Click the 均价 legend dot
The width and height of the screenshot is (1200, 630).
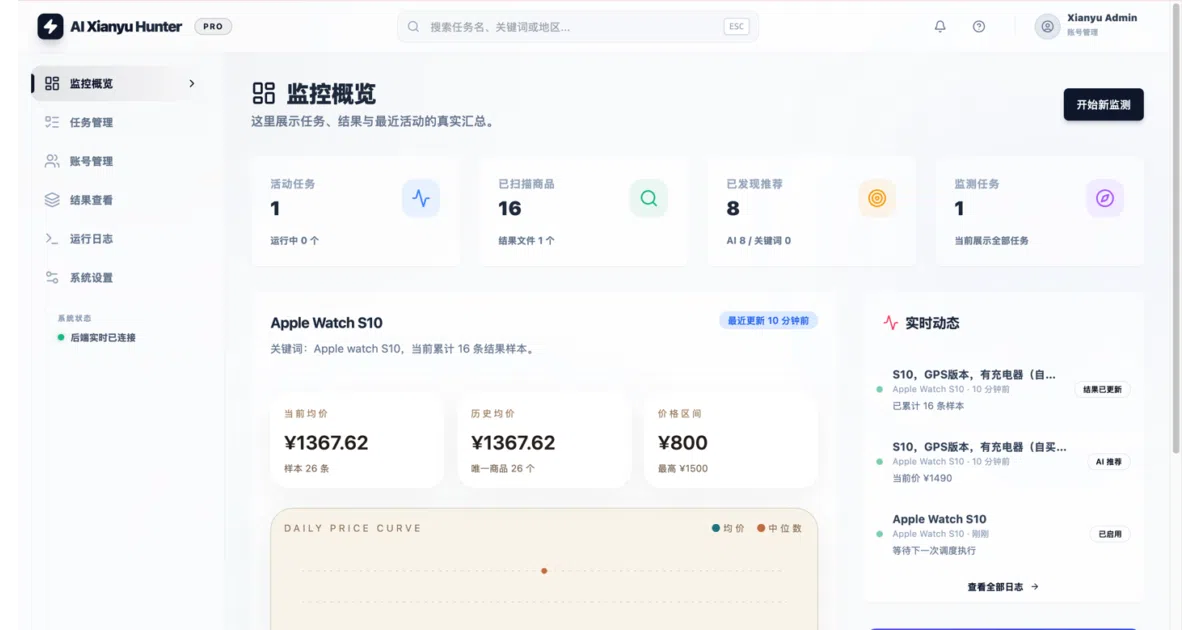click(x=716, y=528)
